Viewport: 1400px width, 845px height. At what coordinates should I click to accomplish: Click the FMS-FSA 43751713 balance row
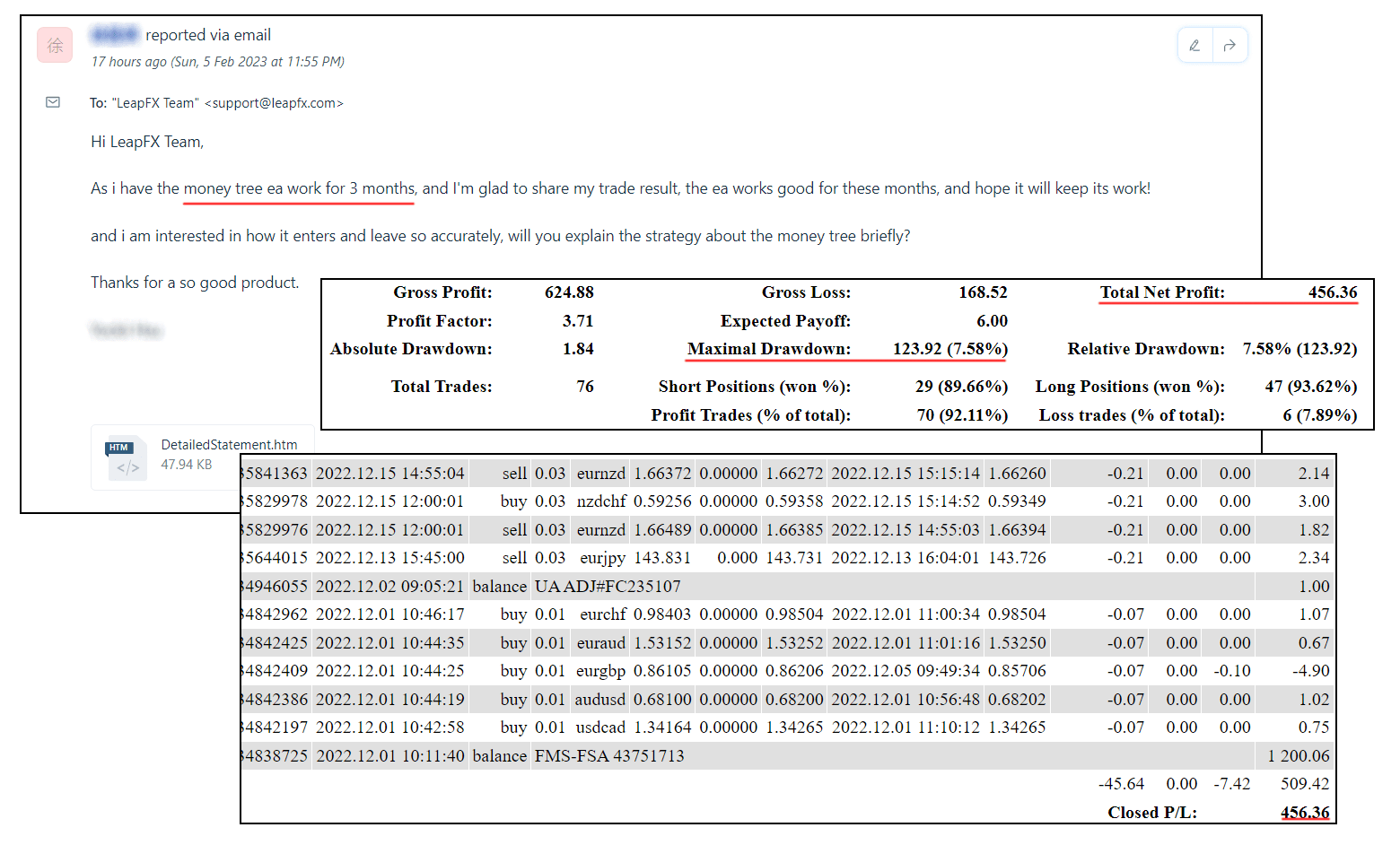[609, 755]
